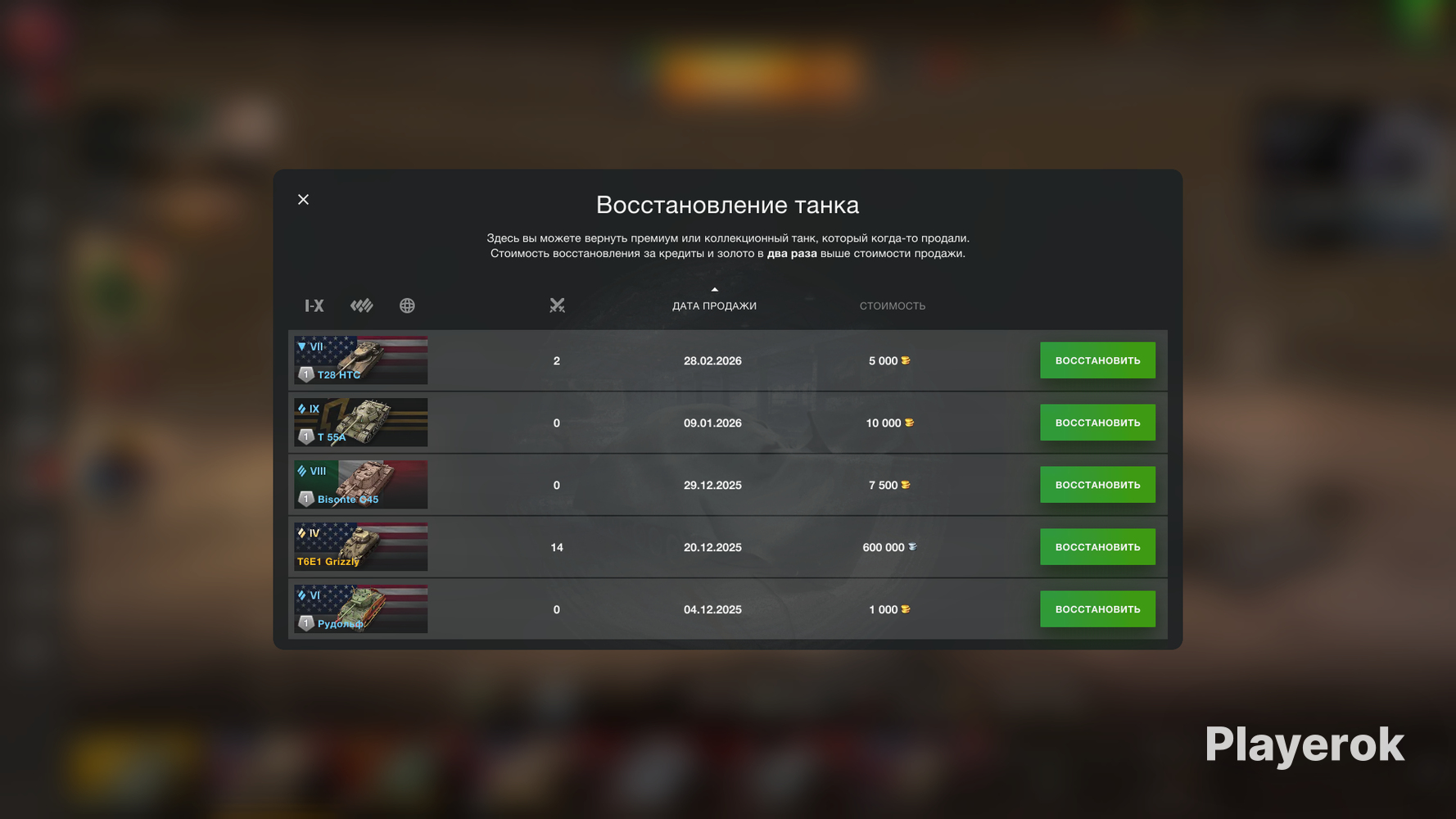
Task: Select the T28 HTC tank thumbnail
Action: point(361,360)
